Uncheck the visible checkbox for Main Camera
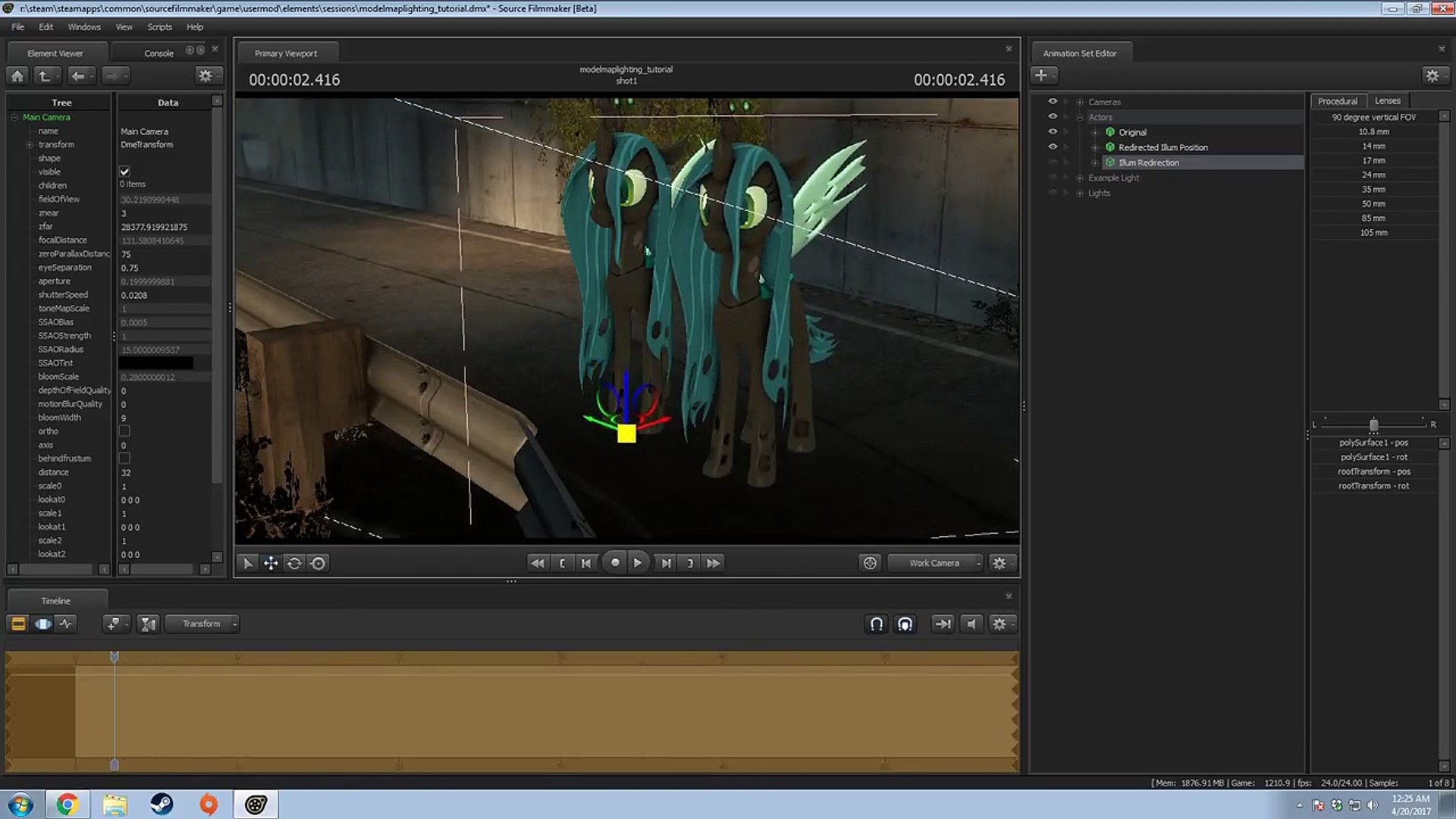 click(x=124, y=171)
